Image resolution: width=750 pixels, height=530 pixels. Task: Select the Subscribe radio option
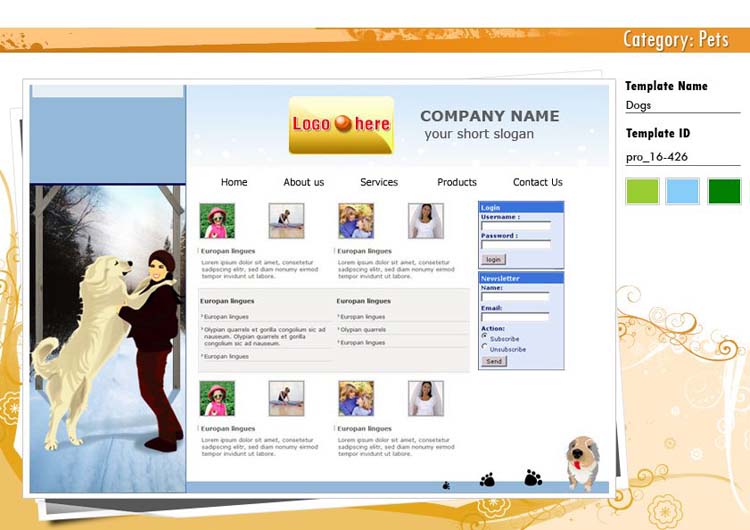click(485, 337)
